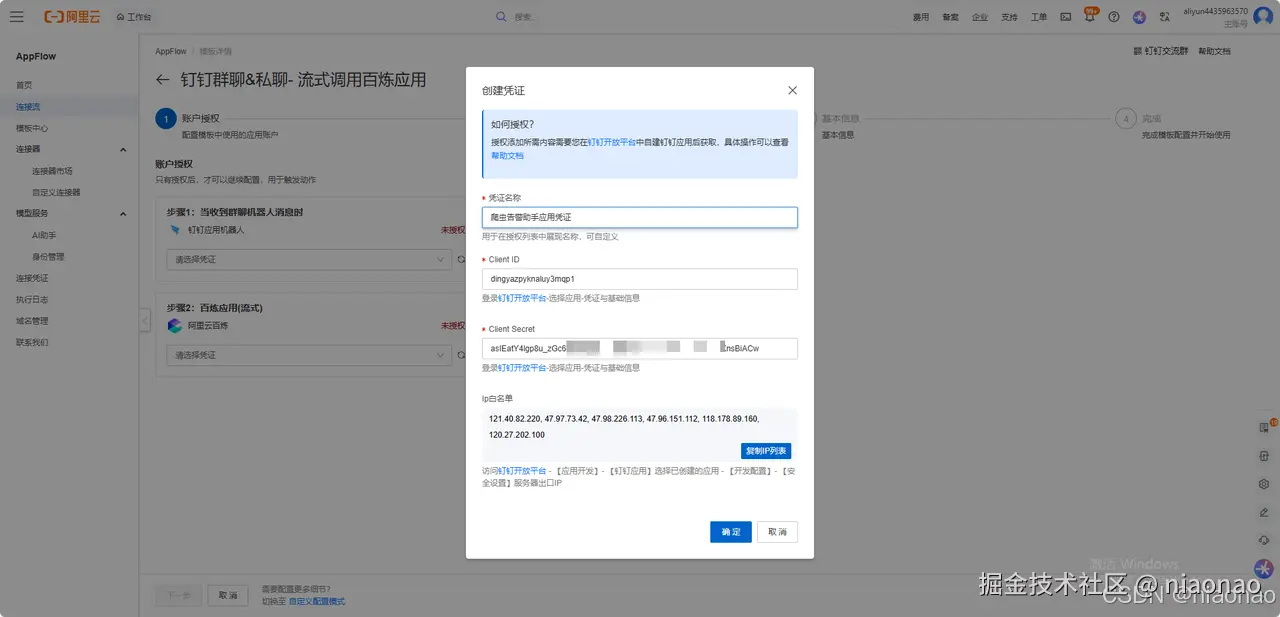Click the message icon with badge 19
Viewport: 1280px width, 617px height.
1263,427
